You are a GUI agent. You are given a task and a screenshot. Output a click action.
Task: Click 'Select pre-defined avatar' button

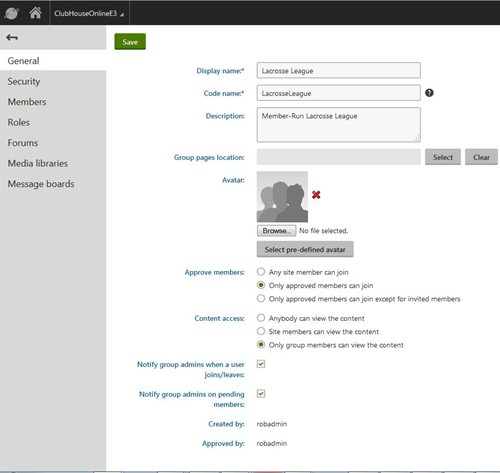[305, 249]
